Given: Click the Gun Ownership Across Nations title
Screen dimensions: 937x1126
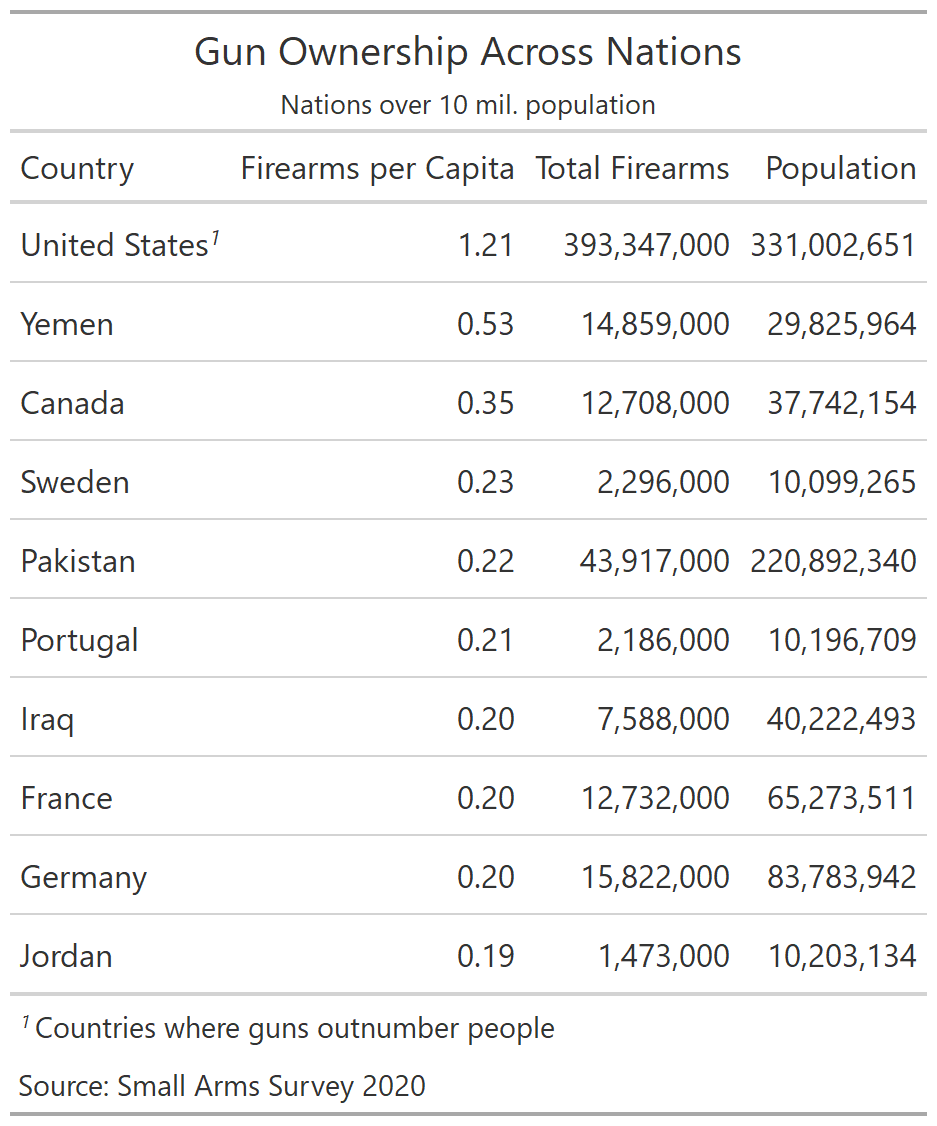Looking at the screenshot, I should coord(468,52).
